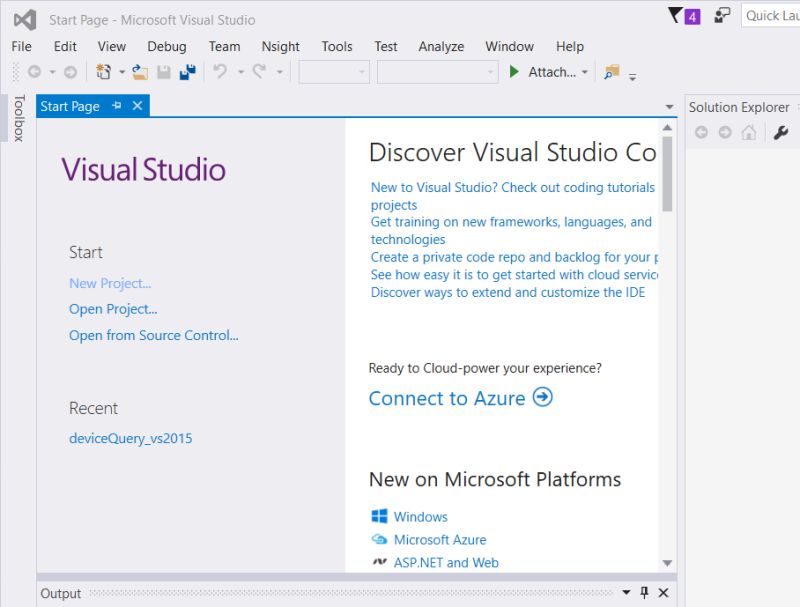Click the Save icon in the toolbar
Screen dimensions: 800x607
pos(162,70)
